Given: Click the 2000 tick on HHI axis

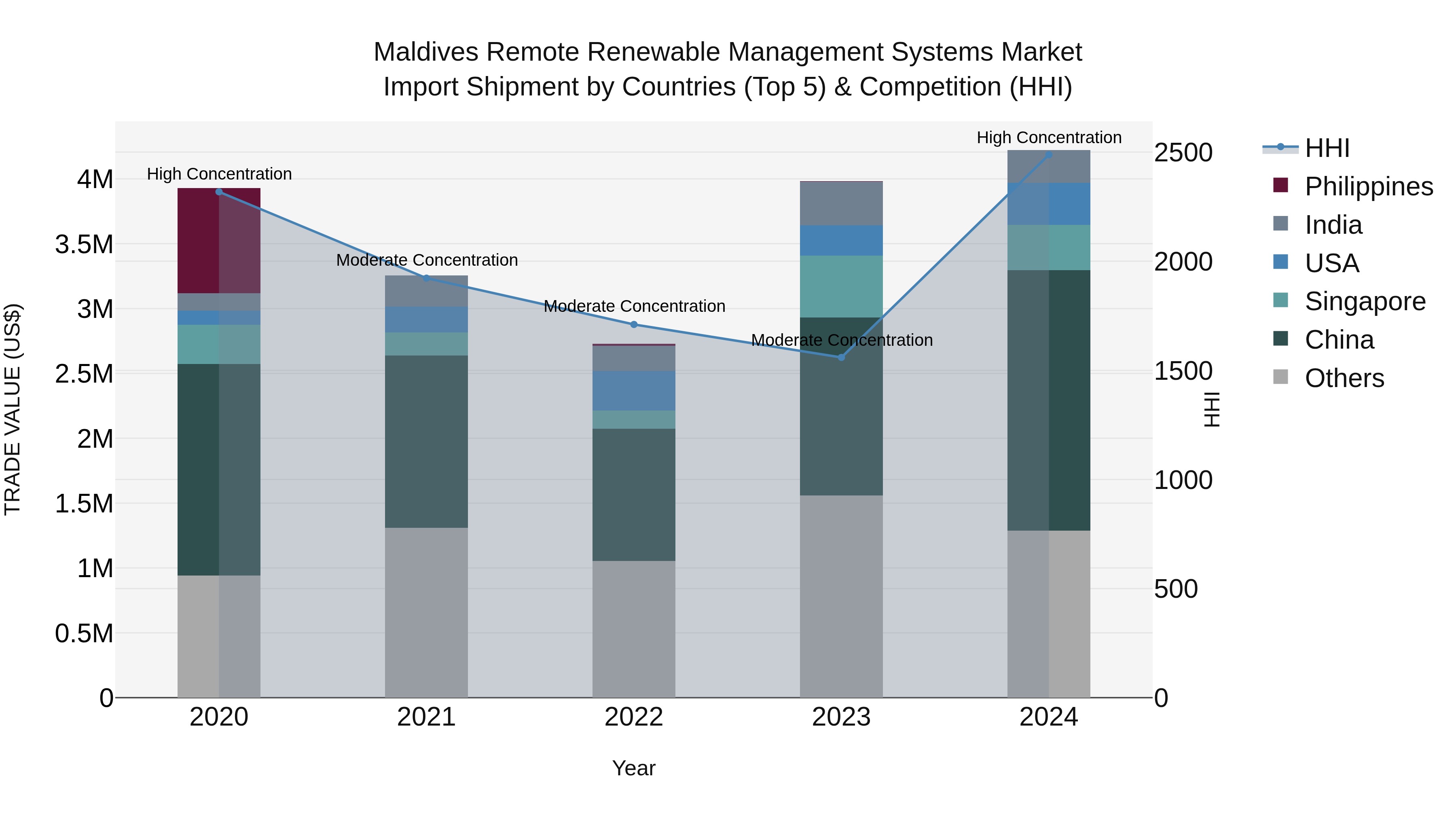Looking at the screenshot, I should [x=1183, y=262].
